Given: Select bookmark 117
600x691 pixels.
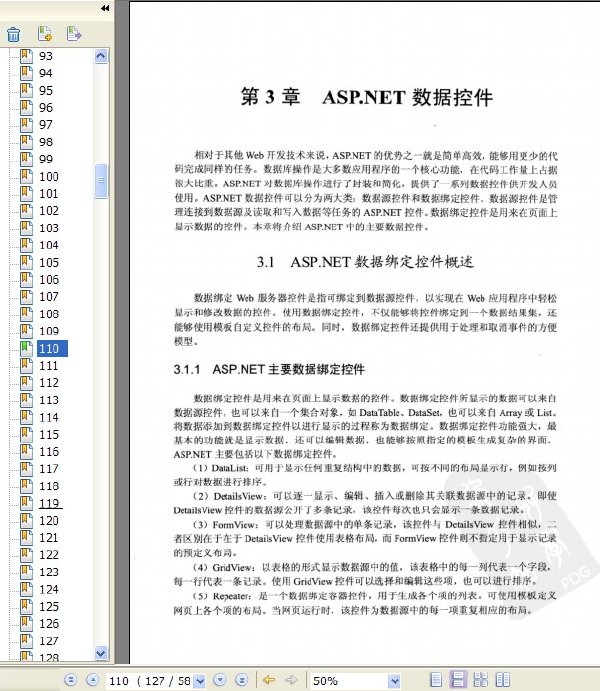Looking at the screenshot, I should click(49, 468).
